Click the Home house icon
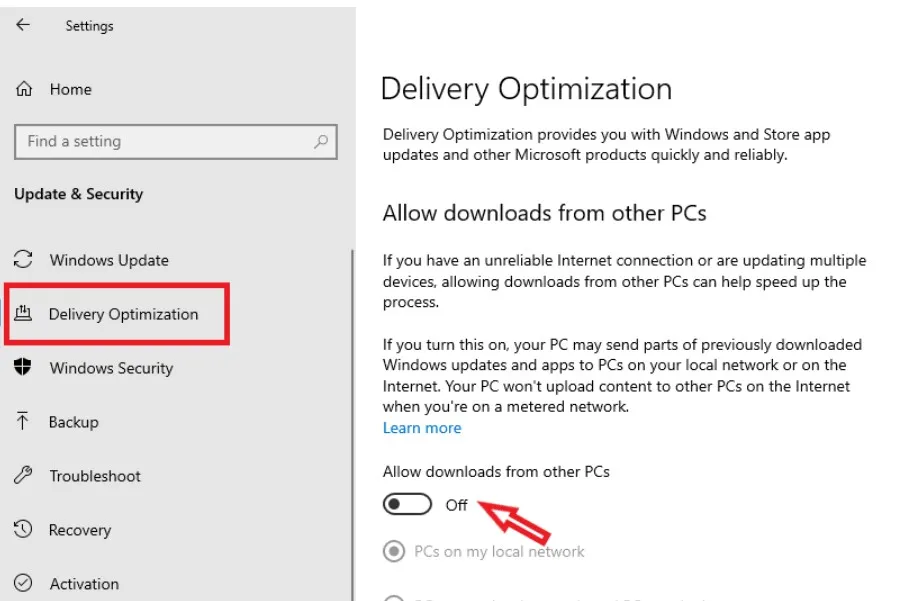The width and height of the screenshot is (923, 601). (x=24, y=89)
